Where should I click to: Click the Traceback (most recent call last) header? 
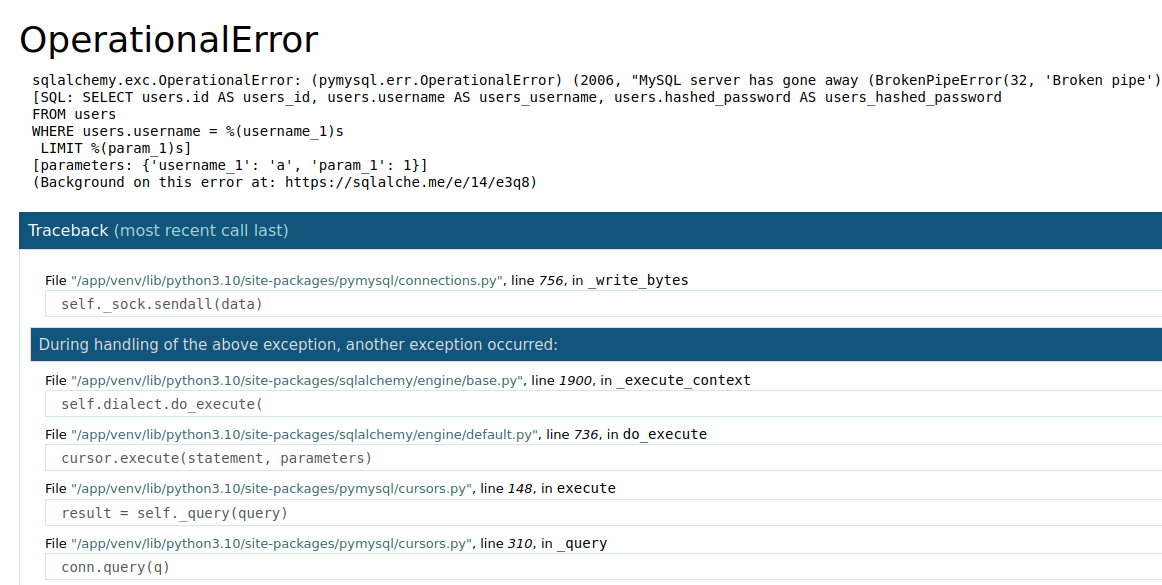(x=591, y=231)
